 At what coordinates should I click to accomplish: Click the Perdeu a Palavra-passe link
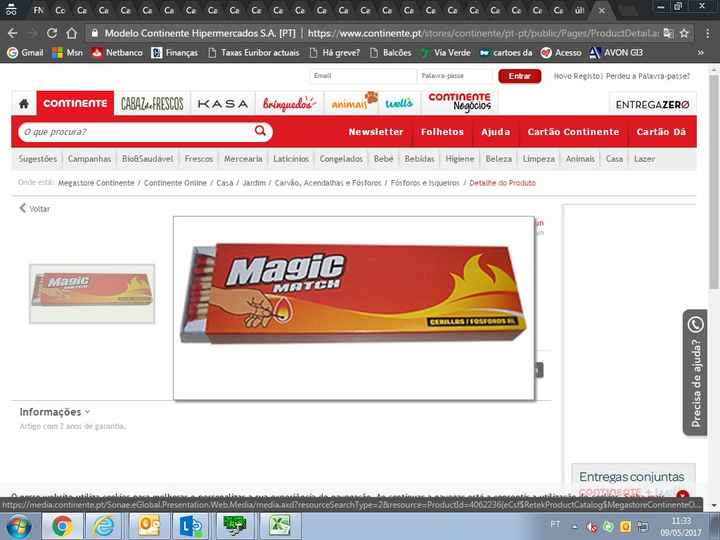click(x=648, y=76)
